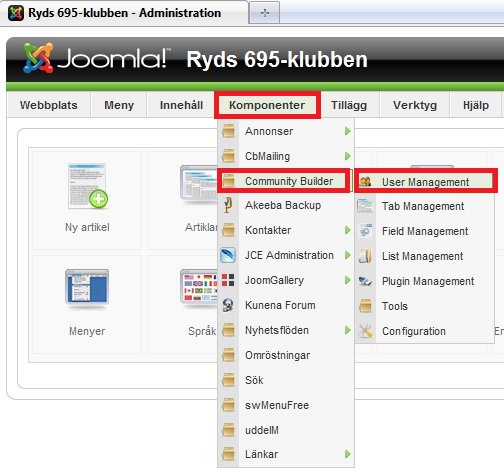
Task: Click the Joomla logo in header
Action: click(97, 59)
